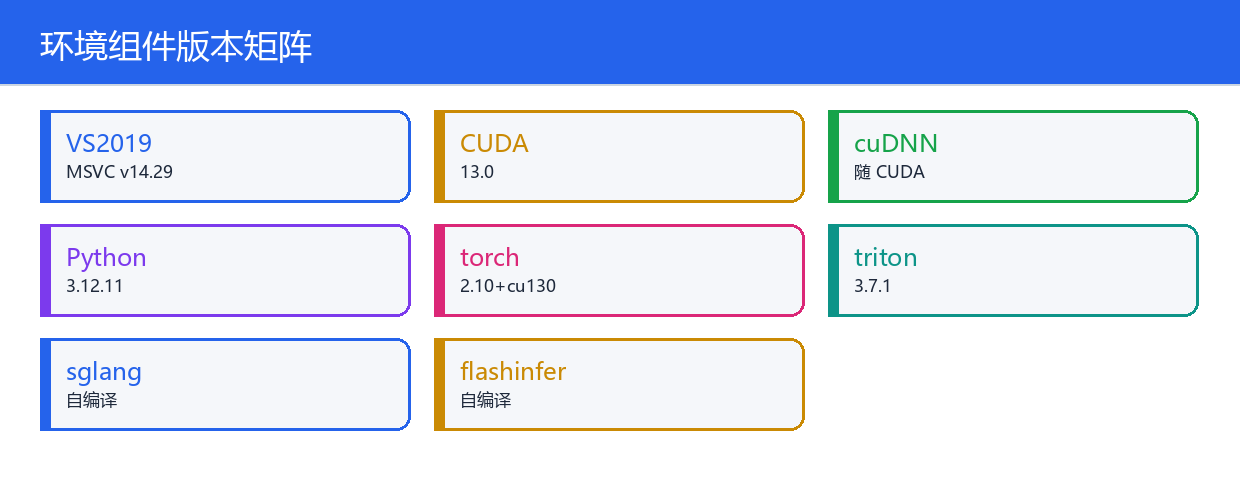Viewport: 1240px width, 482px height.
Task: Click the triton 3.7.1 card
Action: (1013, 270)
